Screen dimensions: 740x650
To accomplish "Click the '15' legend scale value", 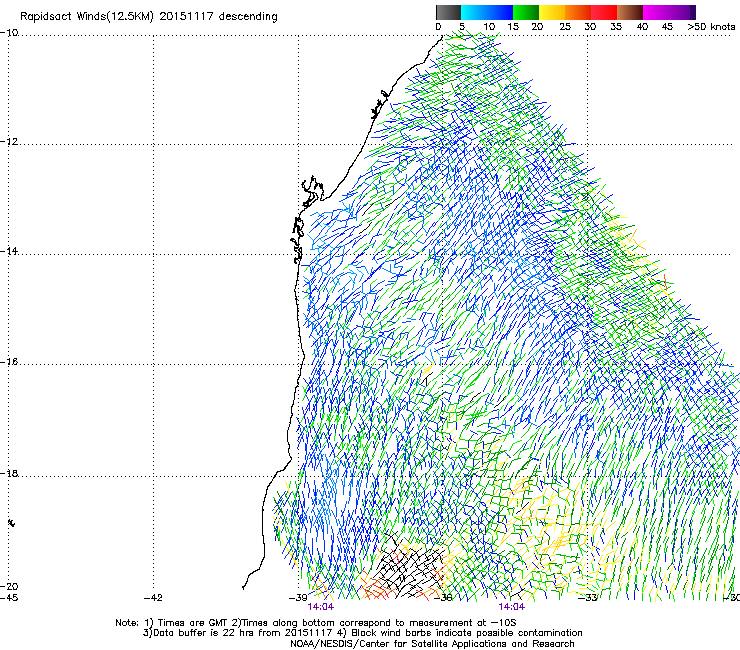I will click(x=513, y=27).
